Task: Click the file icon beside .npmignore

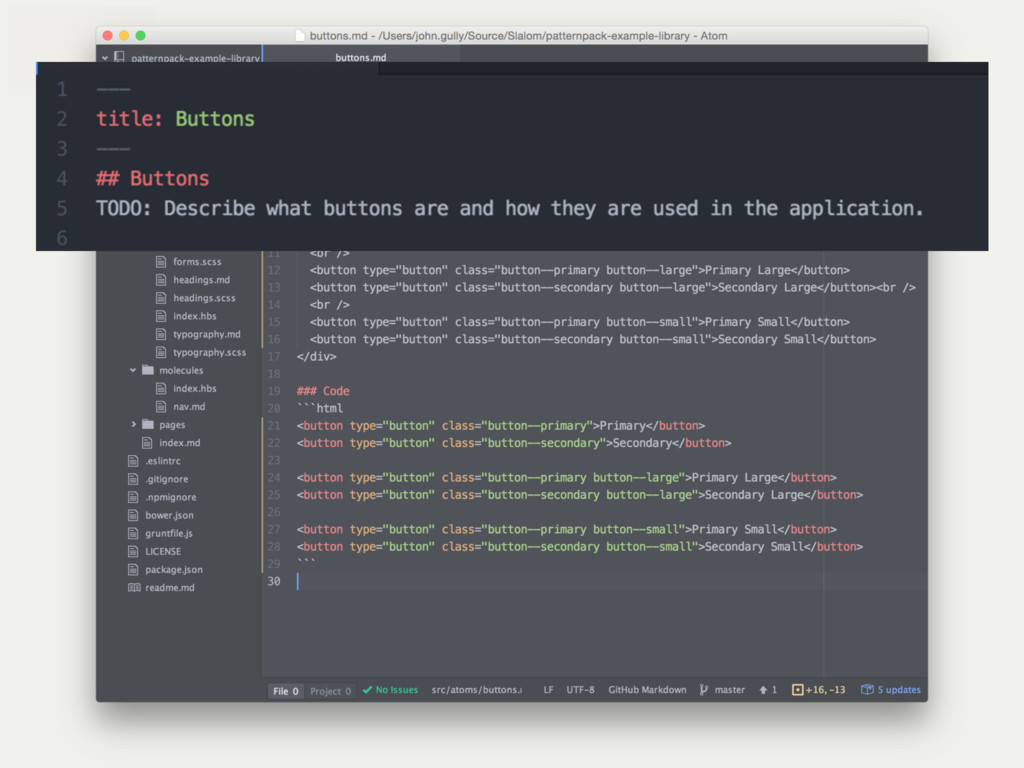Action: pyautogui.click(x=133, y=497)
